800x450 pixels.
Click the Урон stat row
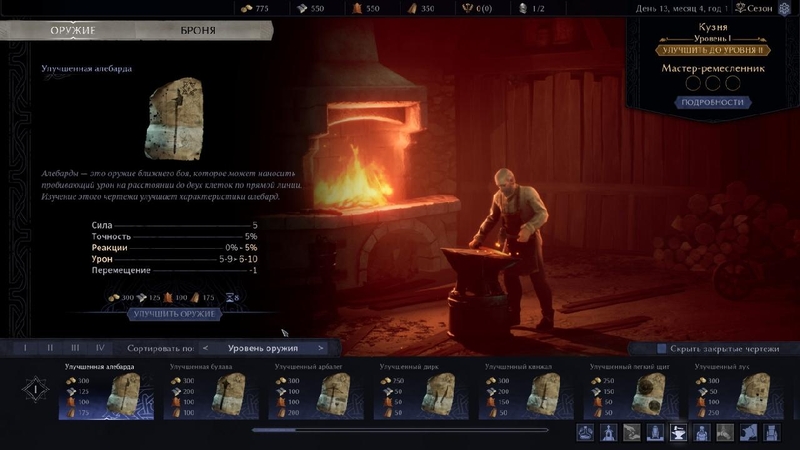click(174, 259)
